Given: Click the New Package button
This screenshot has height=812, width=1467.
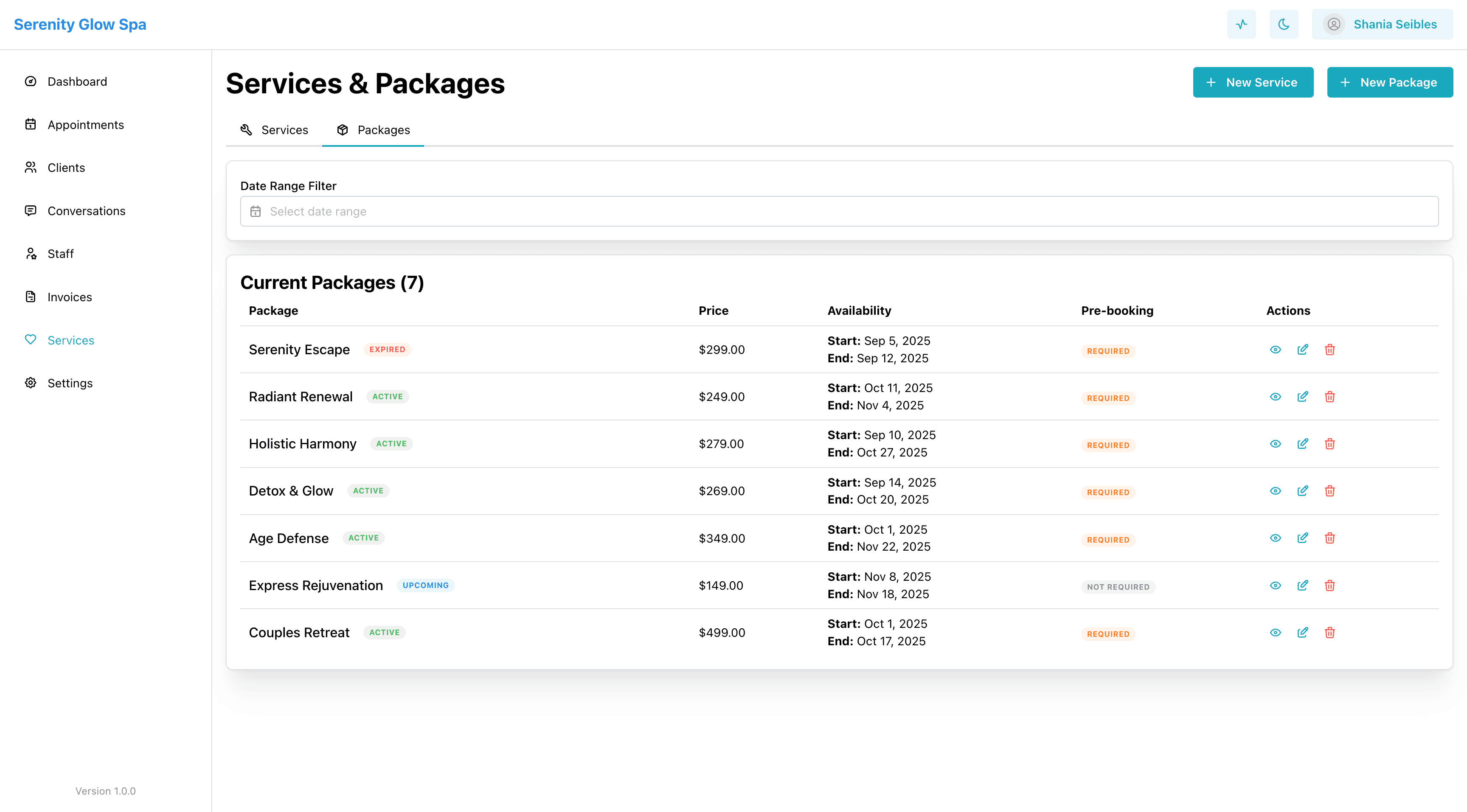Looking at the screenshot, I should pos(1390,82).
